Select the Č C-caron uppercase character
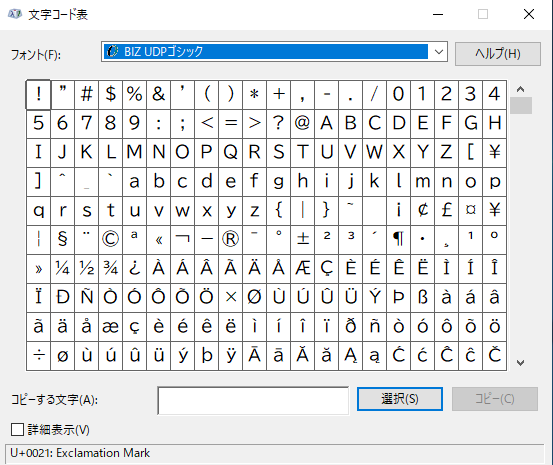 [494, 355]
